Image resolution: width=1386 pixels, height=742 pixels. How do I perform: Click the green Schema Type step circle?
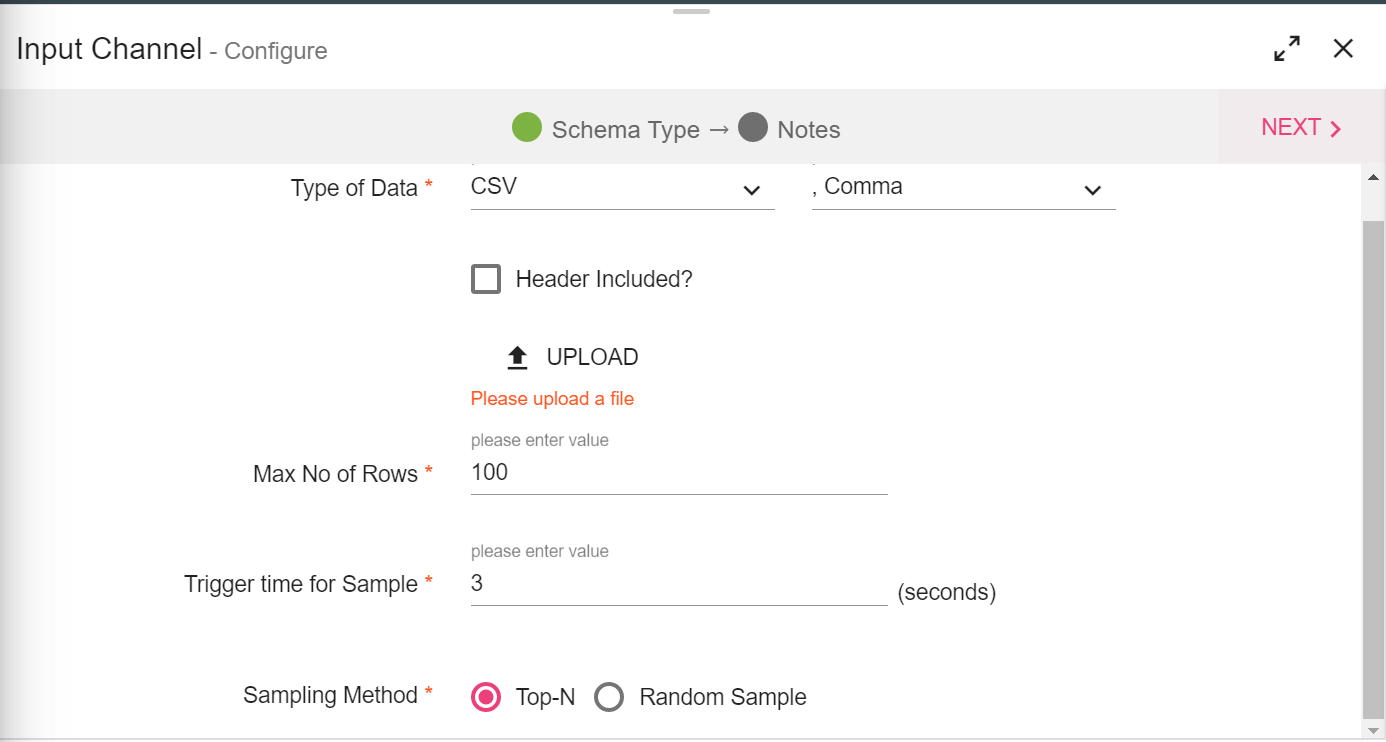pyautogui.click(x=526, y=128)
